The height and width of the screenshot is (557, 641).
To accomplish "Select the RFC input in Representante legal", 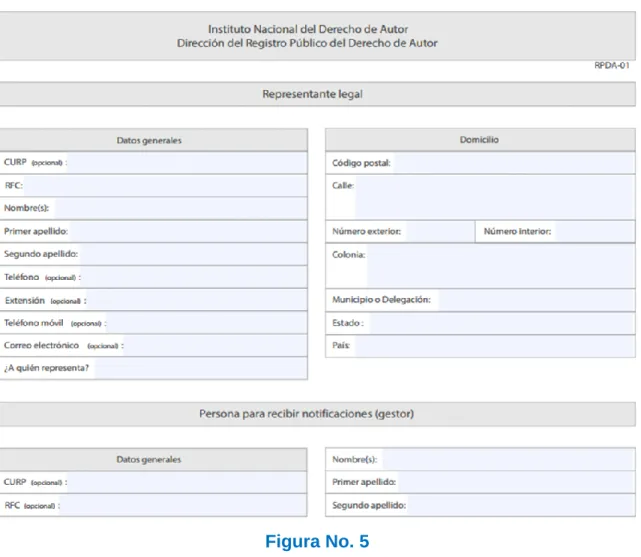I will point(165,186).
